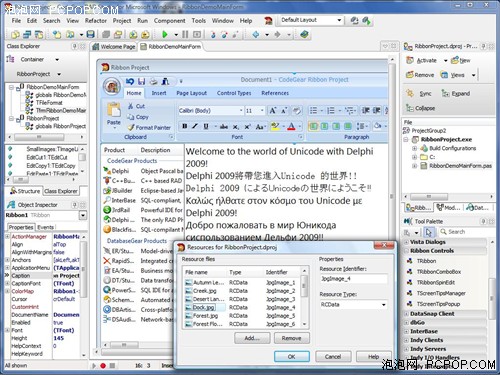Open the RibbonProject dropdown in Class Explorer
Image resolution: width=500 pixels, height=375 pixels.
[59, 74]
